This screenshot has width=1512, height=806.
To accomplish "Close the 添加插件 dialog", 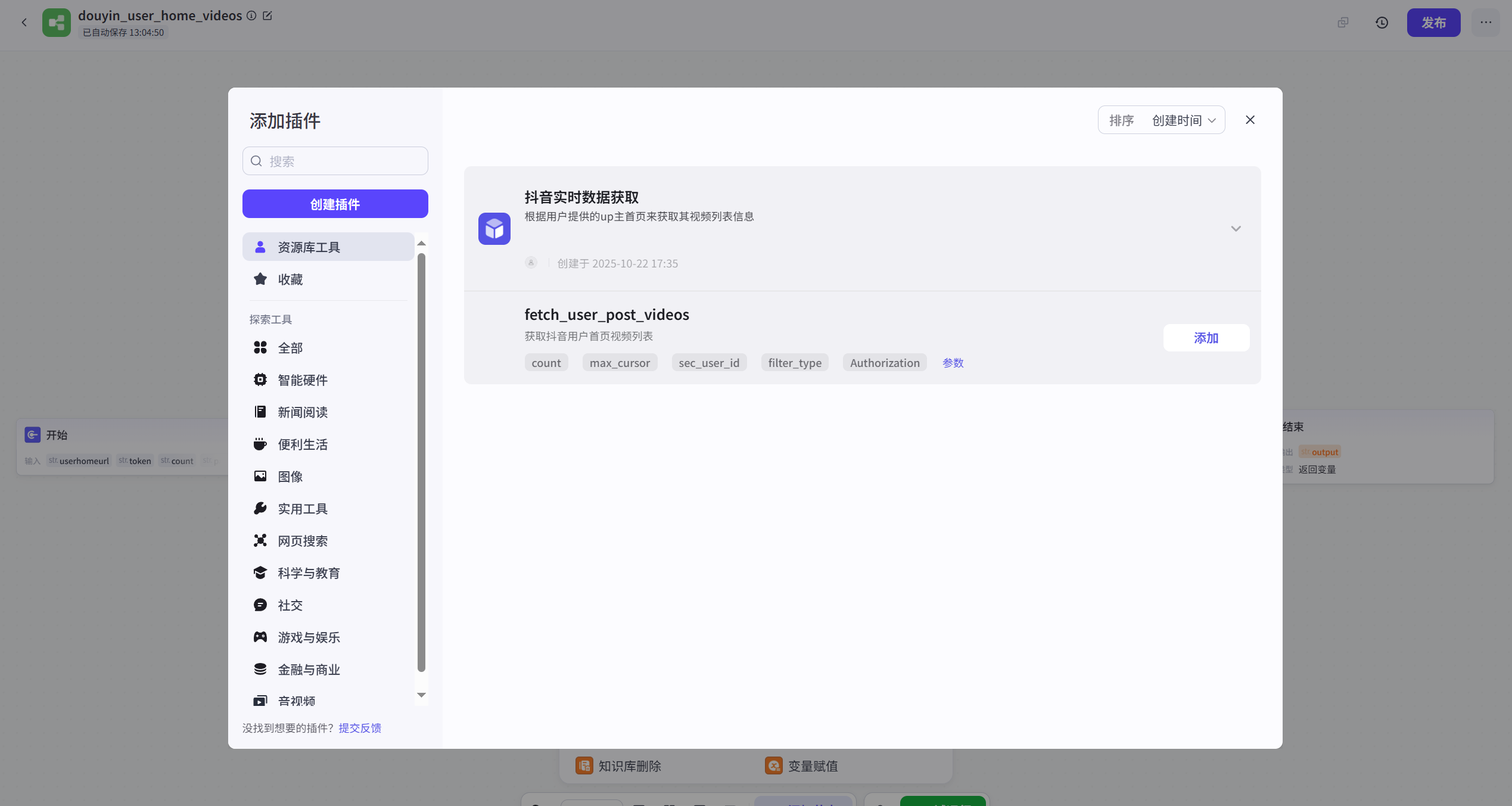I will (x=1250, y=120).
